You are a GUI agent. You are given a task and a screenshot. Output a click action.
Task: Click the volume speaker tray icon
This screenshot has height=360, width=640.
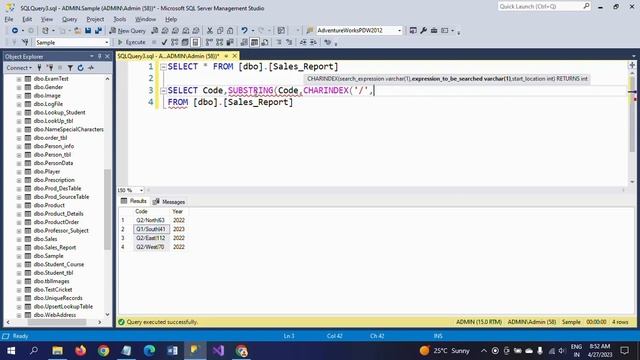tap(562, 351)
